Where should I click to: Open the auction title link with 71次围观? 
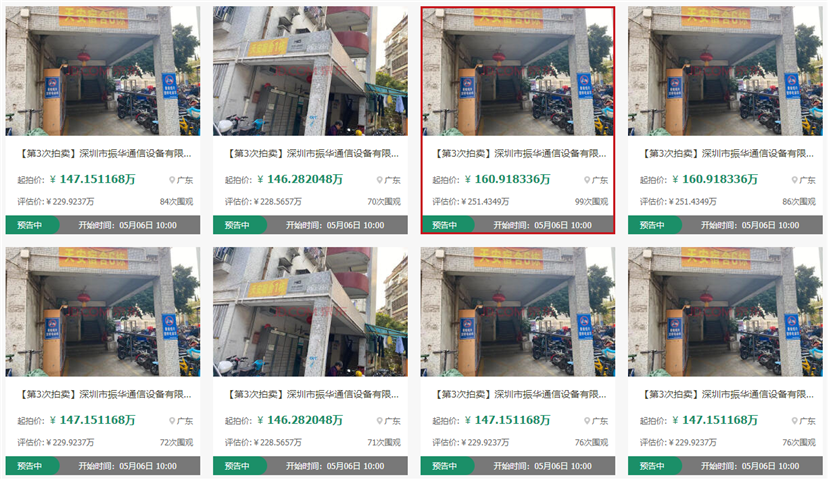click(x=312, y=395)
